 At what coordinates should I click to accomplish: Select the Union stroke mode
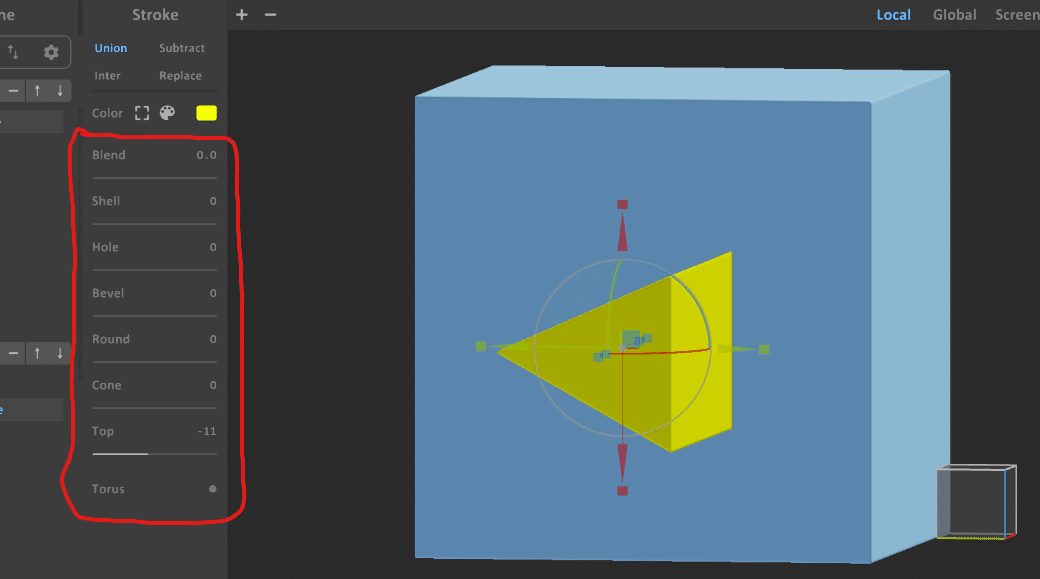click(x=111, y=48)
